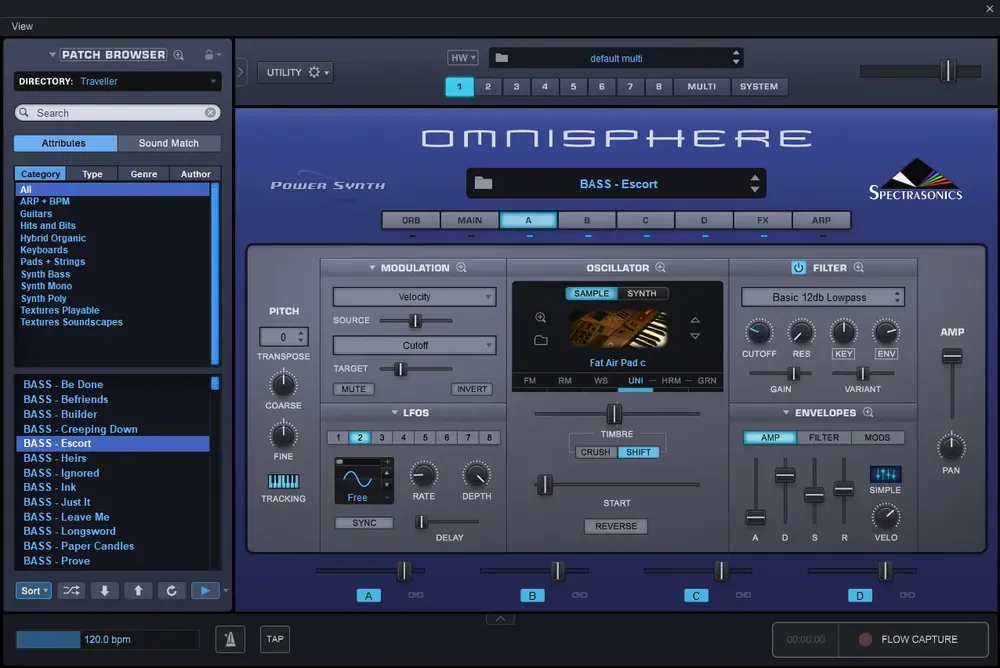
Task: Click the Patch Browser lock icon
Action: (x=209, y=55)
